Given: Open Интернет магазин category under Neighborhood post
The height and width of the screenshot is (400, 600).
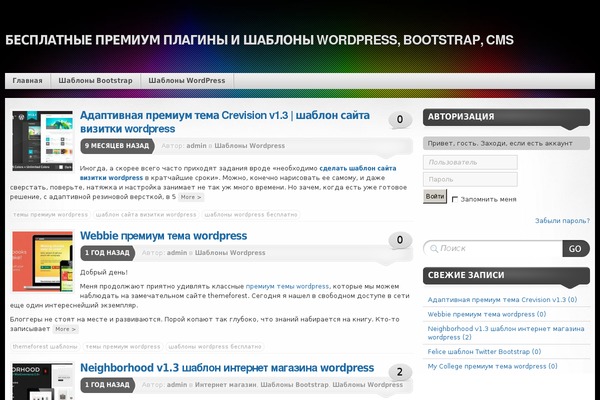Looking at the screenshot, I should [226, 385].
